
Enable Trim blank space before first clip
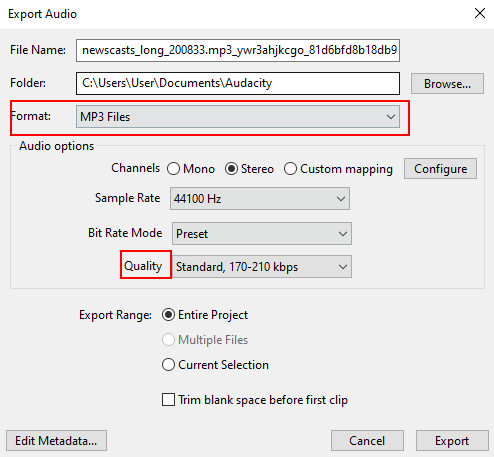tap(255, 400)
